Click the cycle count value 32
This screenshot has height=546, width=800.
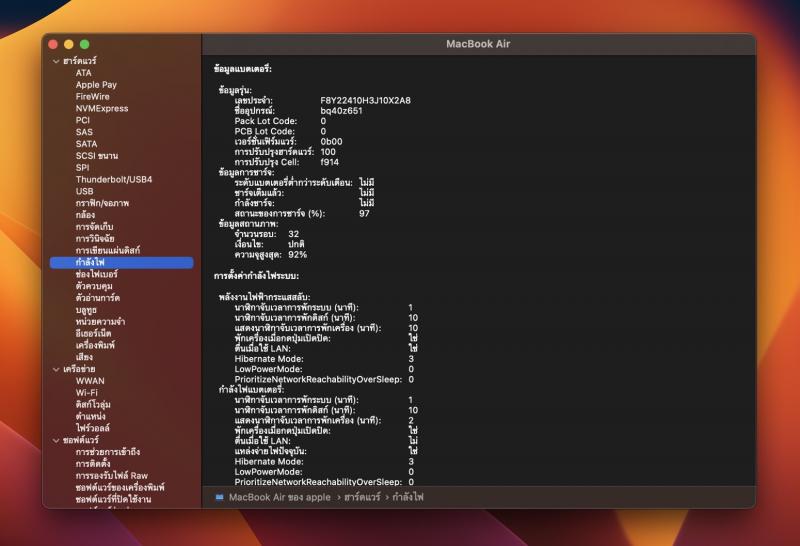coord(293,234)
